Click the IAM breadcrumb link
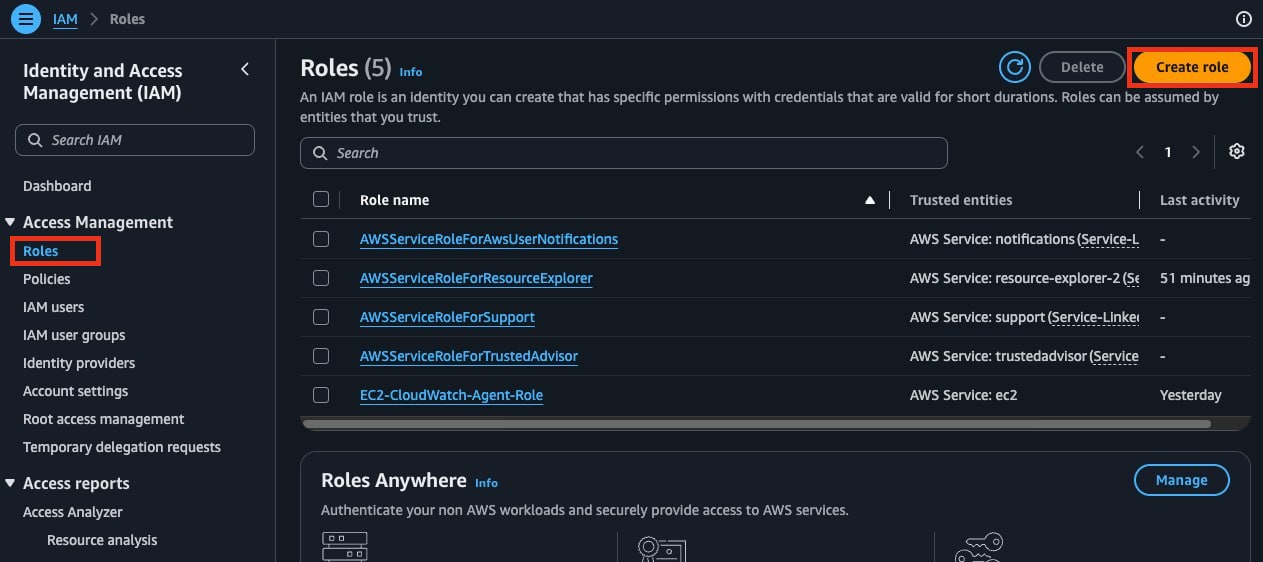The width and height of the screenshot is (1263, 562). click(x=65, y=19)
